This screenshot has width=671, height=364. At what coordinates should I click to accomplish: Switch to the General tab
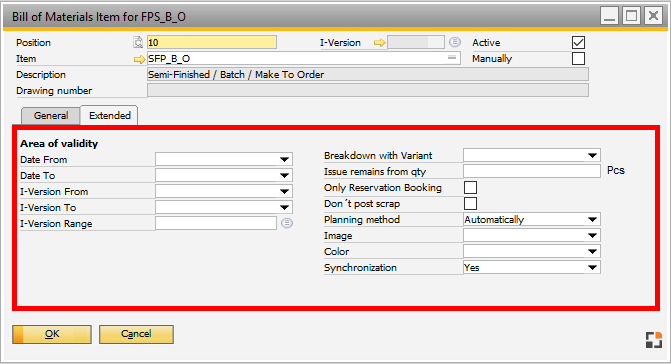tap(51, 116)
